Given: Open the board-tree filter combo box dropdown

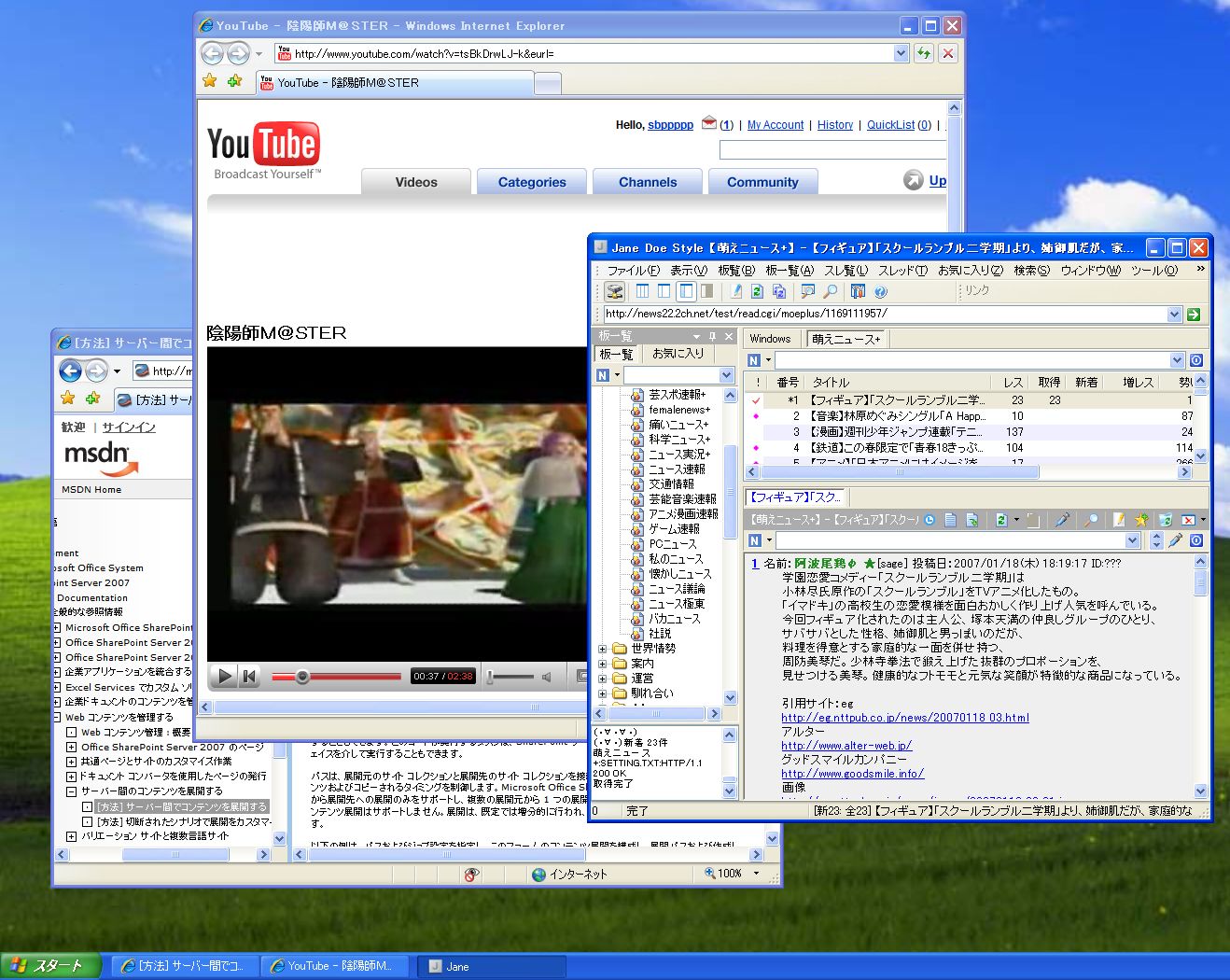Looking at the screenshot, I should (727, 375).
